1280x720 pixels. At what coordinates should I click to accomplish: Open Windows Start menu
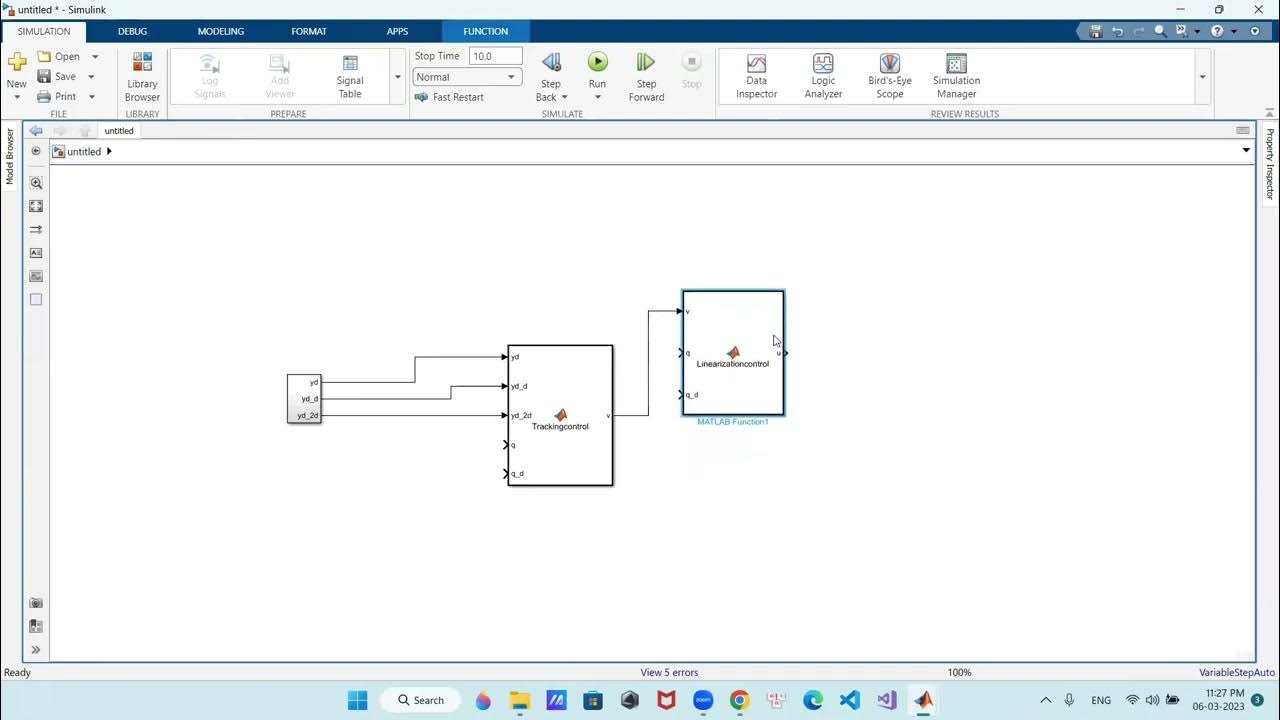(x=358, y=700)
